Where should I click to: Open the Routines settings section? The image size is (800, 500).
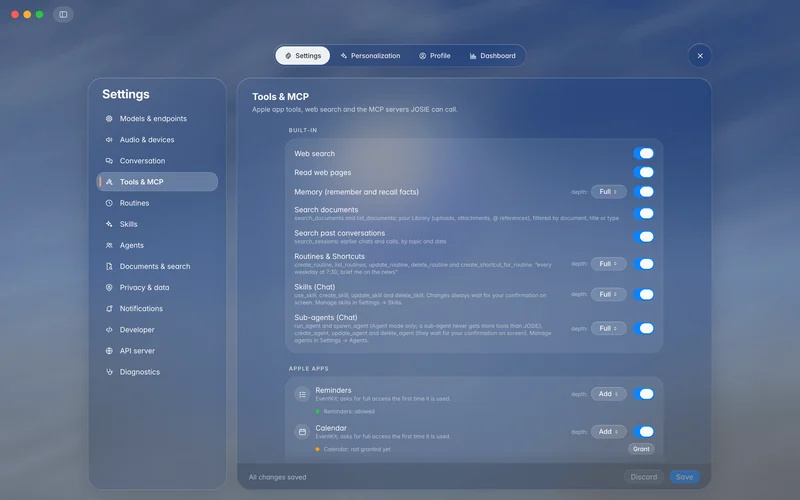(x=157, y=203)
